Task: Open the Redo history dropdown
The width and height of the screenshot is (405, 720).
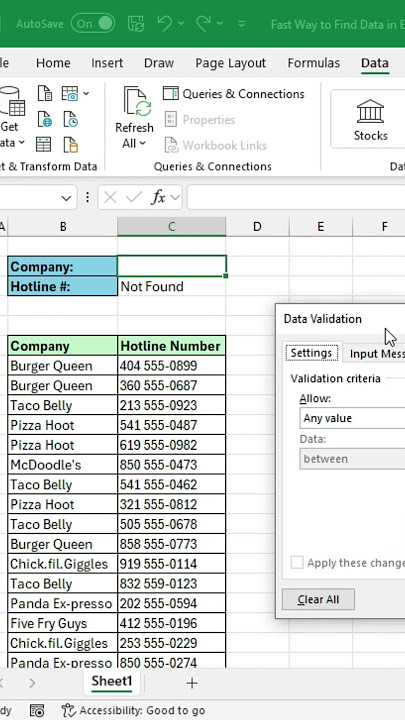Action: [x=220, y=23]
